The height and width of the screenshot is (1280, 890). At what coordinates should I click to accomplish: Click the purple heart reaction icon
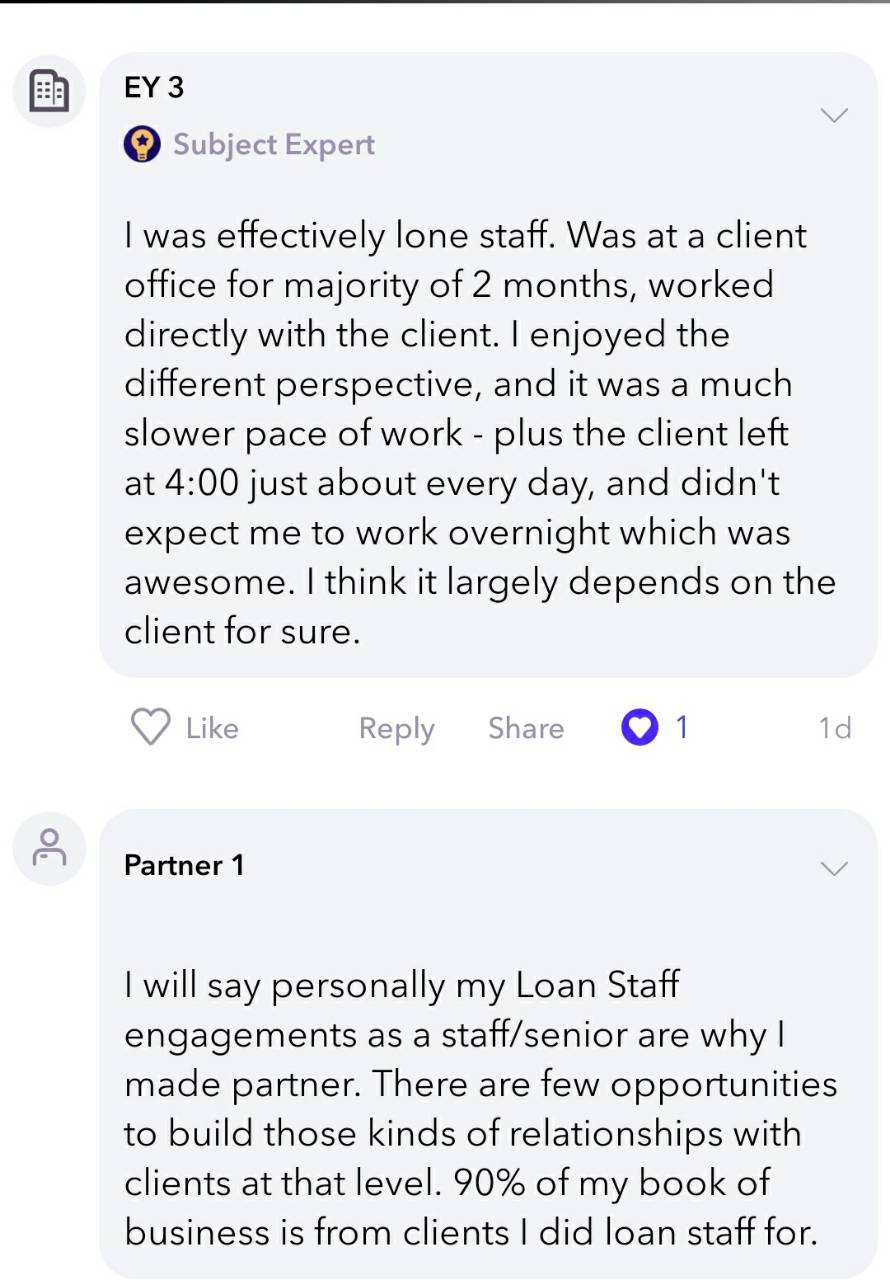click(638, 727)
